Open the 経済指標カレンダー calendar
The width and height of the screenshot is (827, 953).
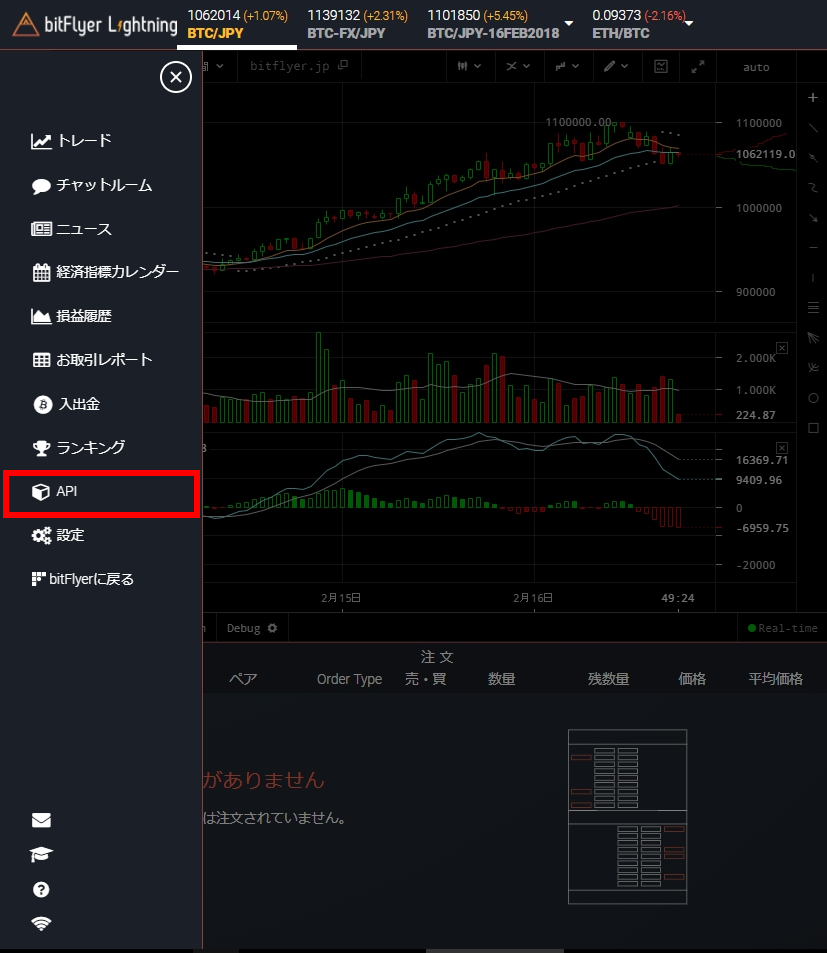105,272
